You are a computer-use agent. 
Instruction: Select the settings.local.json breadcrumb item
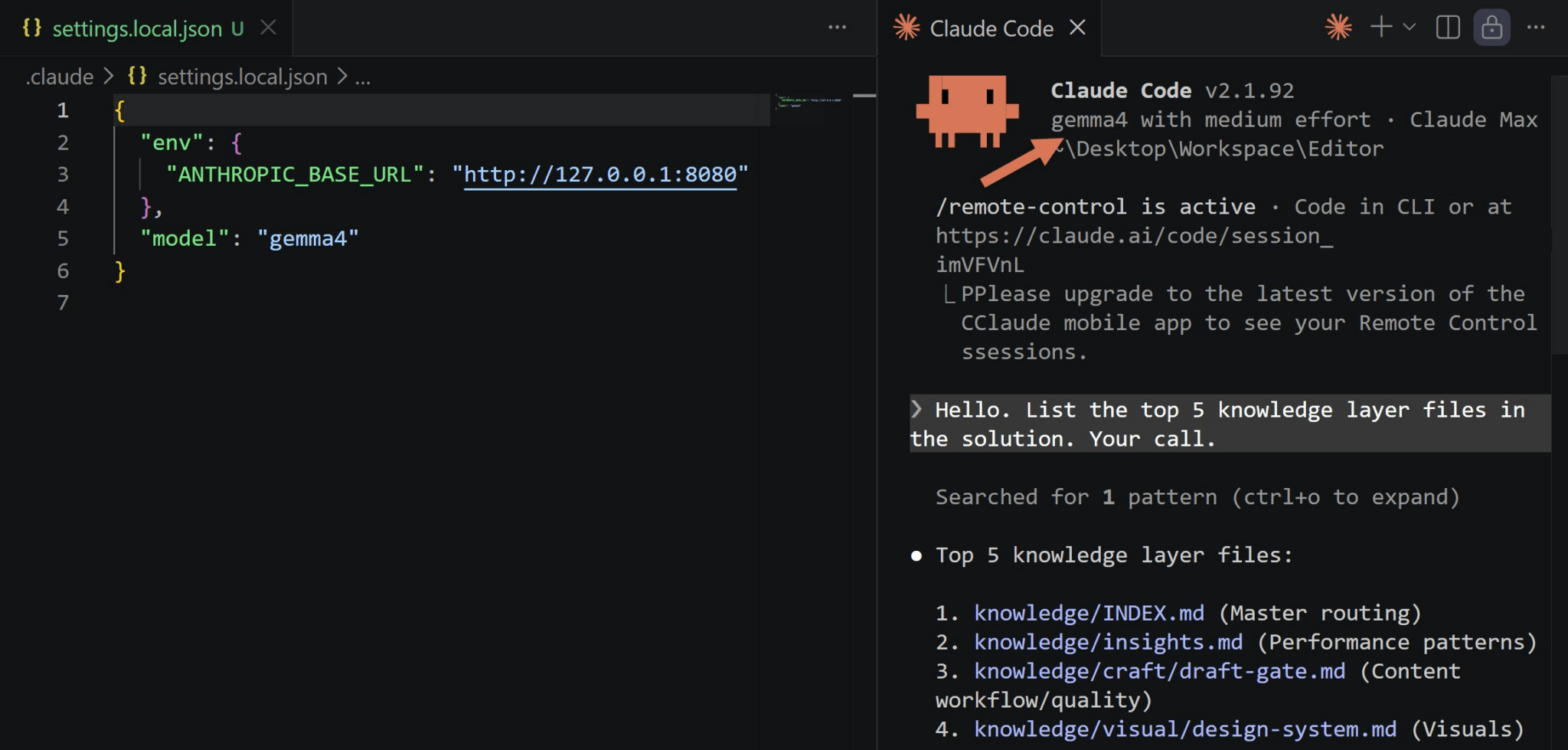click(x=242, y=77)
